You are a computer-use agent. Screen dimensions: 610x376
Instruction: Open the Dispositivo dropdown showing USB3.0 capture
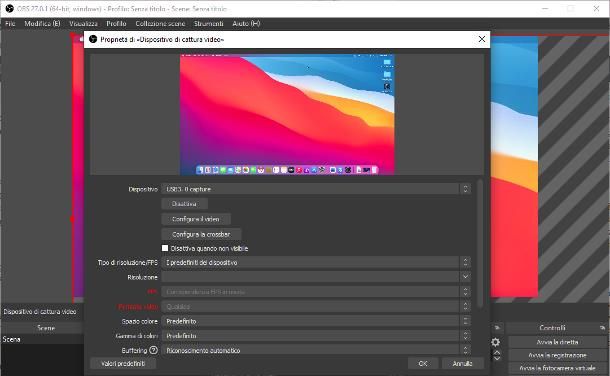pyautogui.click(x=316, y=189)
